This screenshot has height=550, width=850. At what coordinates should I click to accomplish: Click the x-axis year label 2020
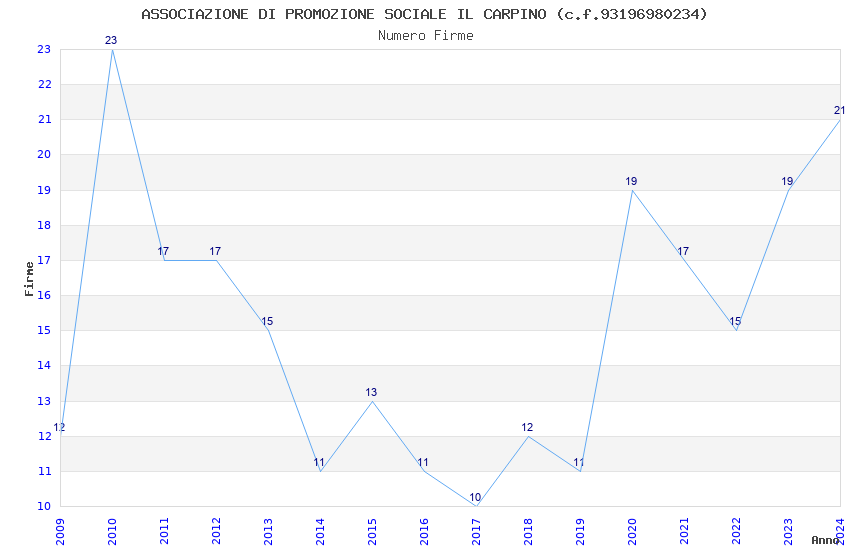click(x=633, y=532)
